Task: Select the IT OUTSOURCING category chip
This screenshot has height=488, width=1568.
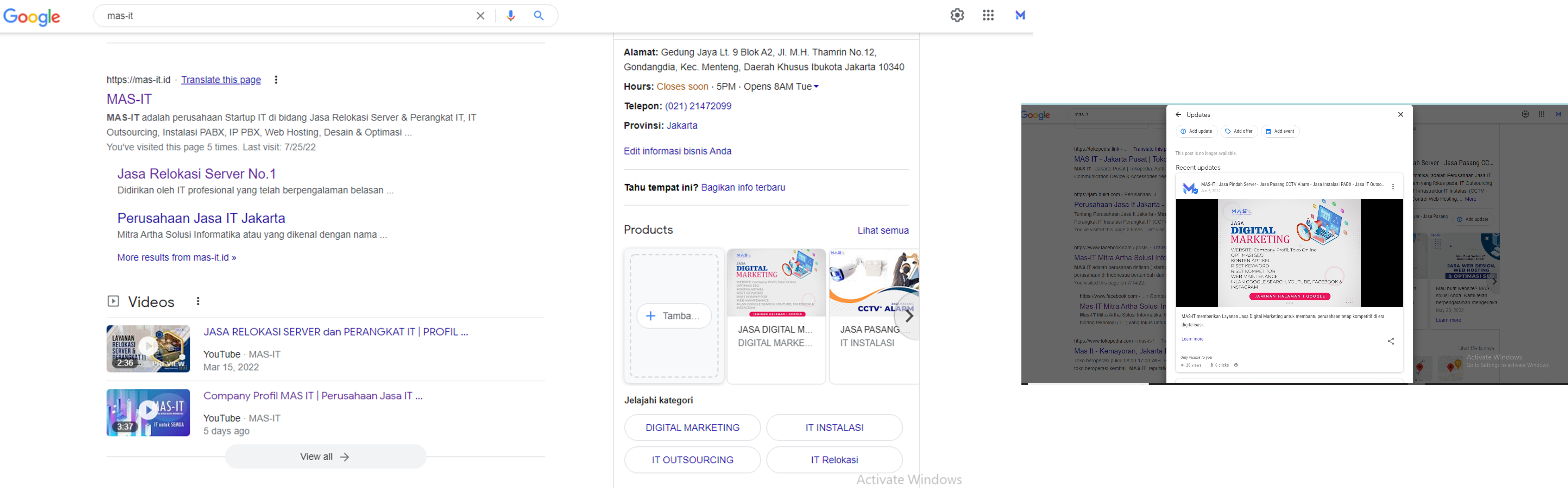Action: 693,460
